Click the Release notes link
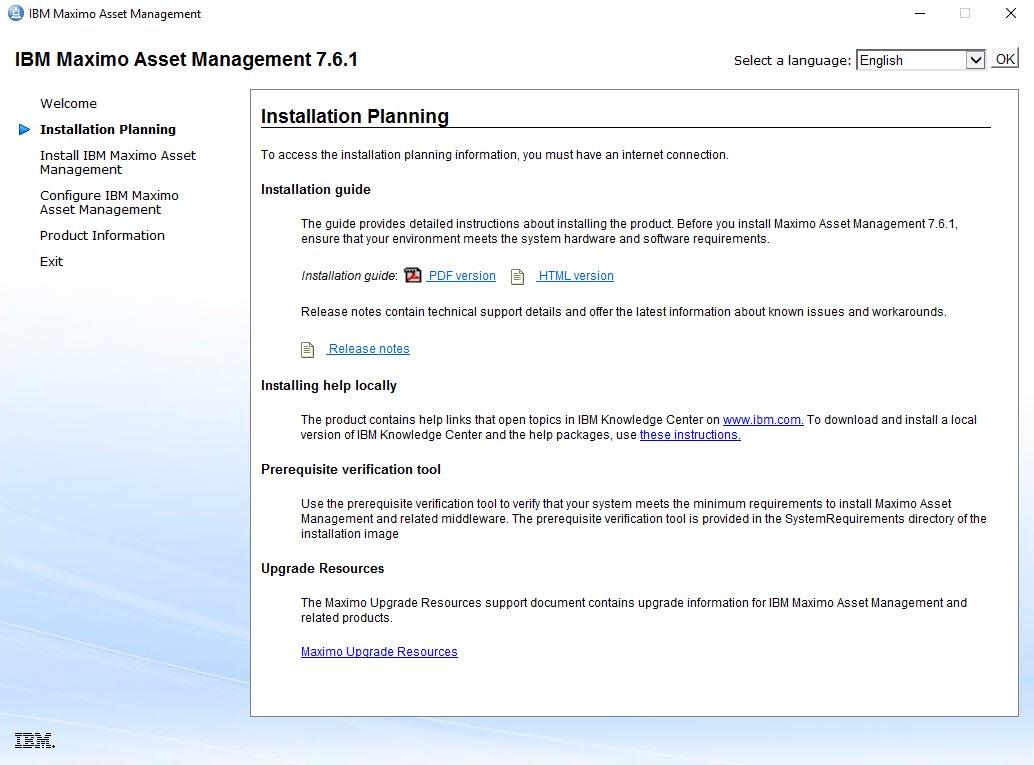This screenshot has width=1034, height=765. pos(369,348)
